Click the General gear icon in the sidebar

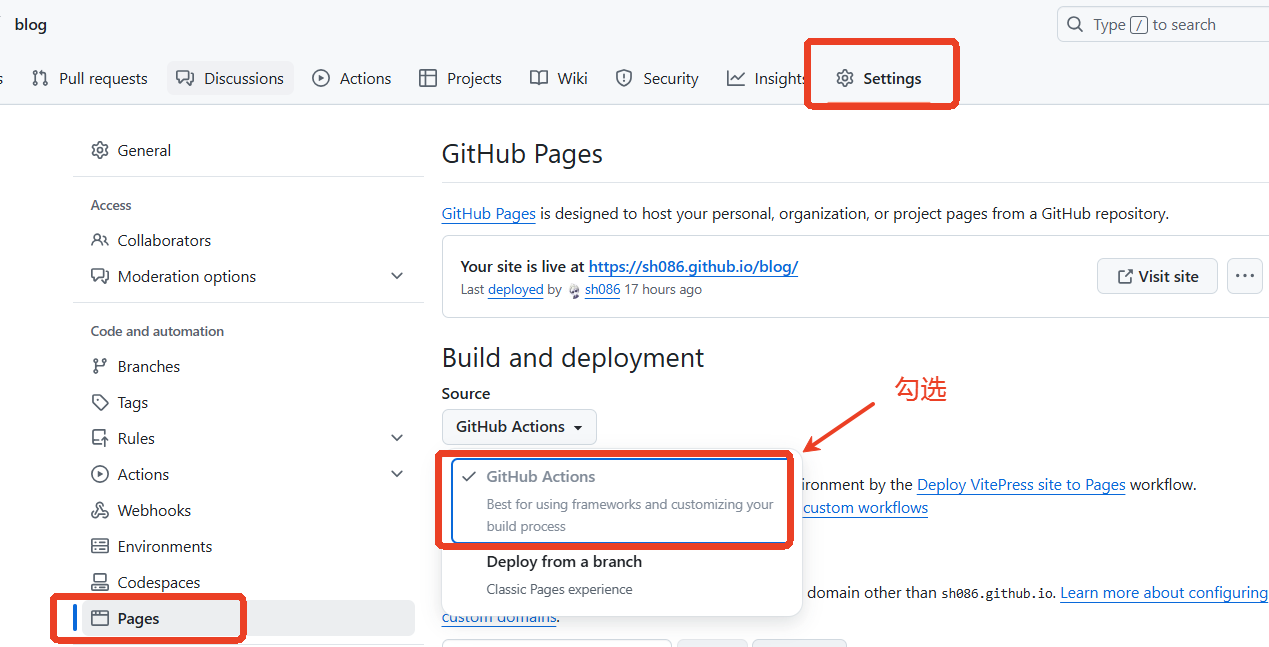click(100, 150)
